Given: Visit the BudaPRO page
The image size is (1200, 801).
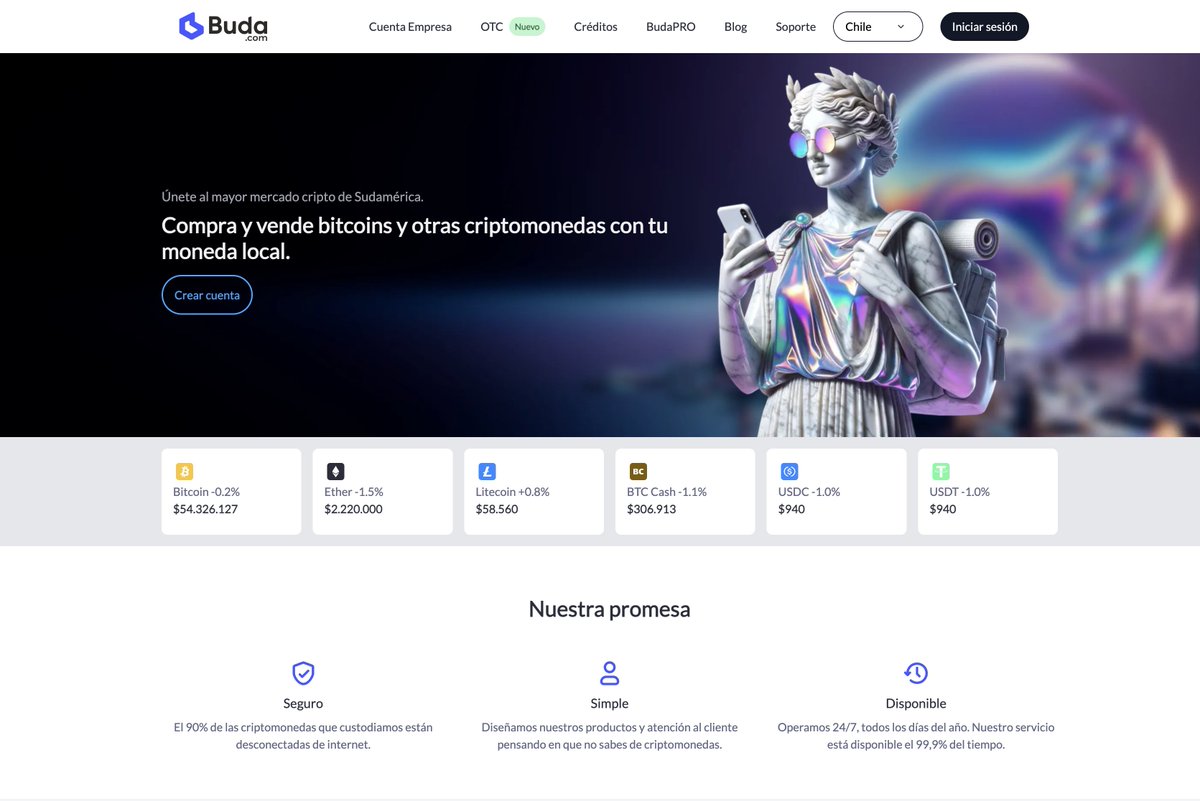Looking at the screenshot, I should point(671,27).
